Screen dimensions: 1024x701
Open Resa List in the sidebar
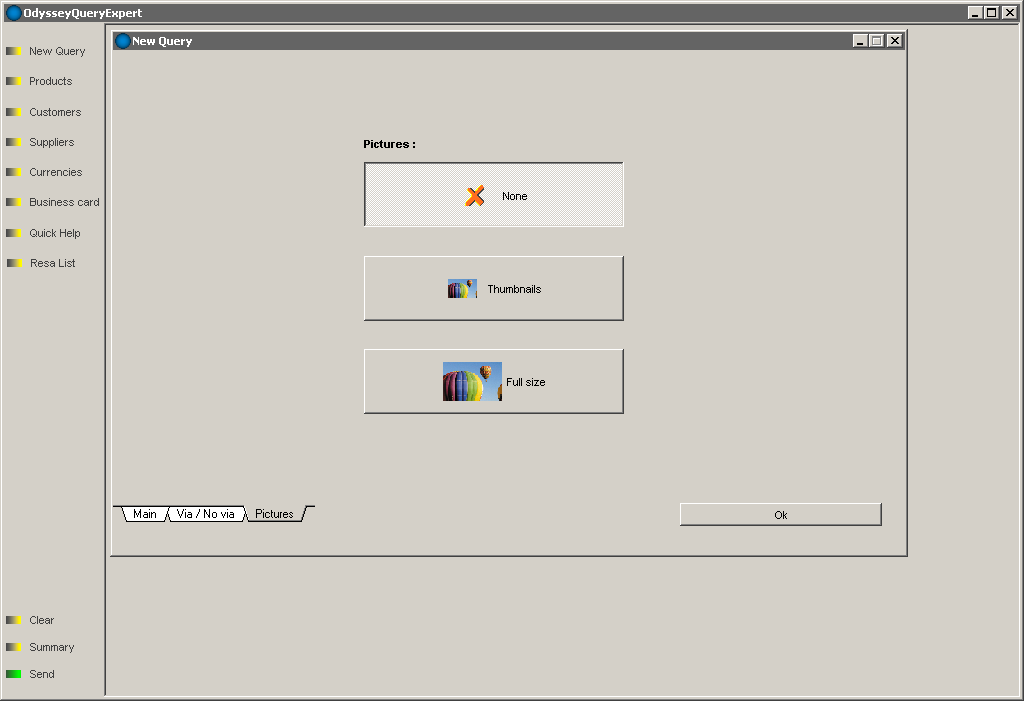pyautogui.click(x=52, y=263)
